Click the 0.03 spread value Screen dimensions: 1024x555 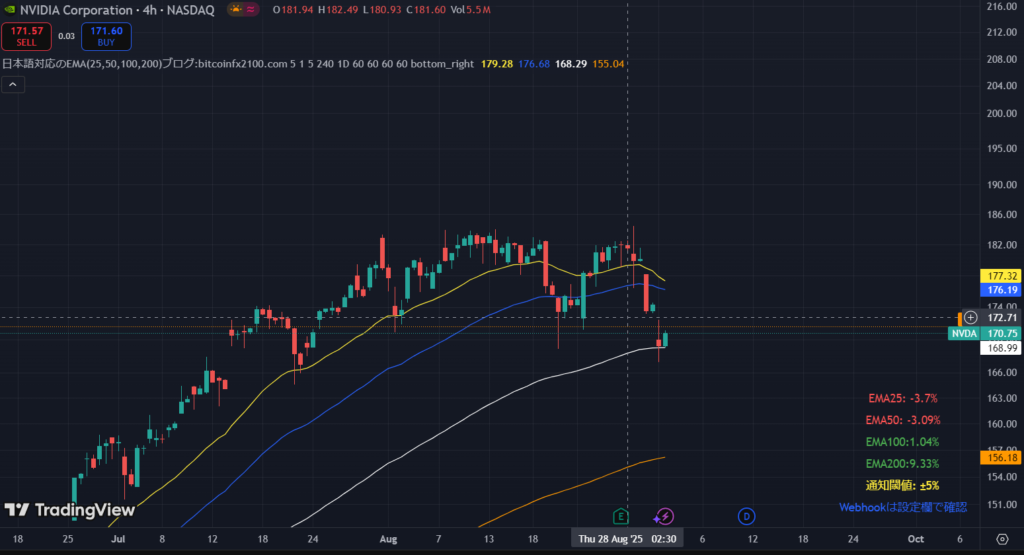click(67, 37)
